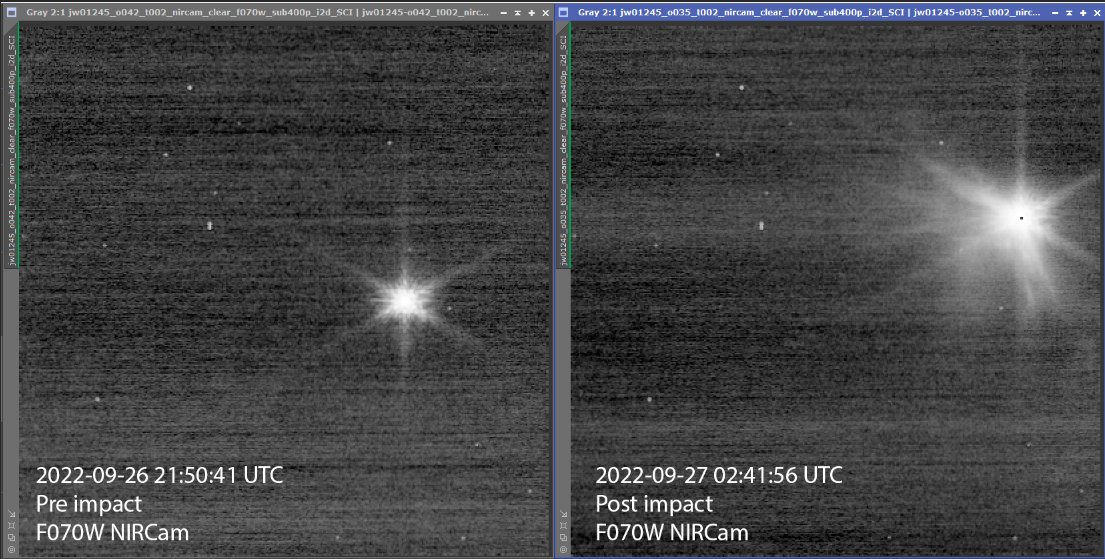
Task: Click the o042 image window's title-bar icon
Action: (11, 12)
